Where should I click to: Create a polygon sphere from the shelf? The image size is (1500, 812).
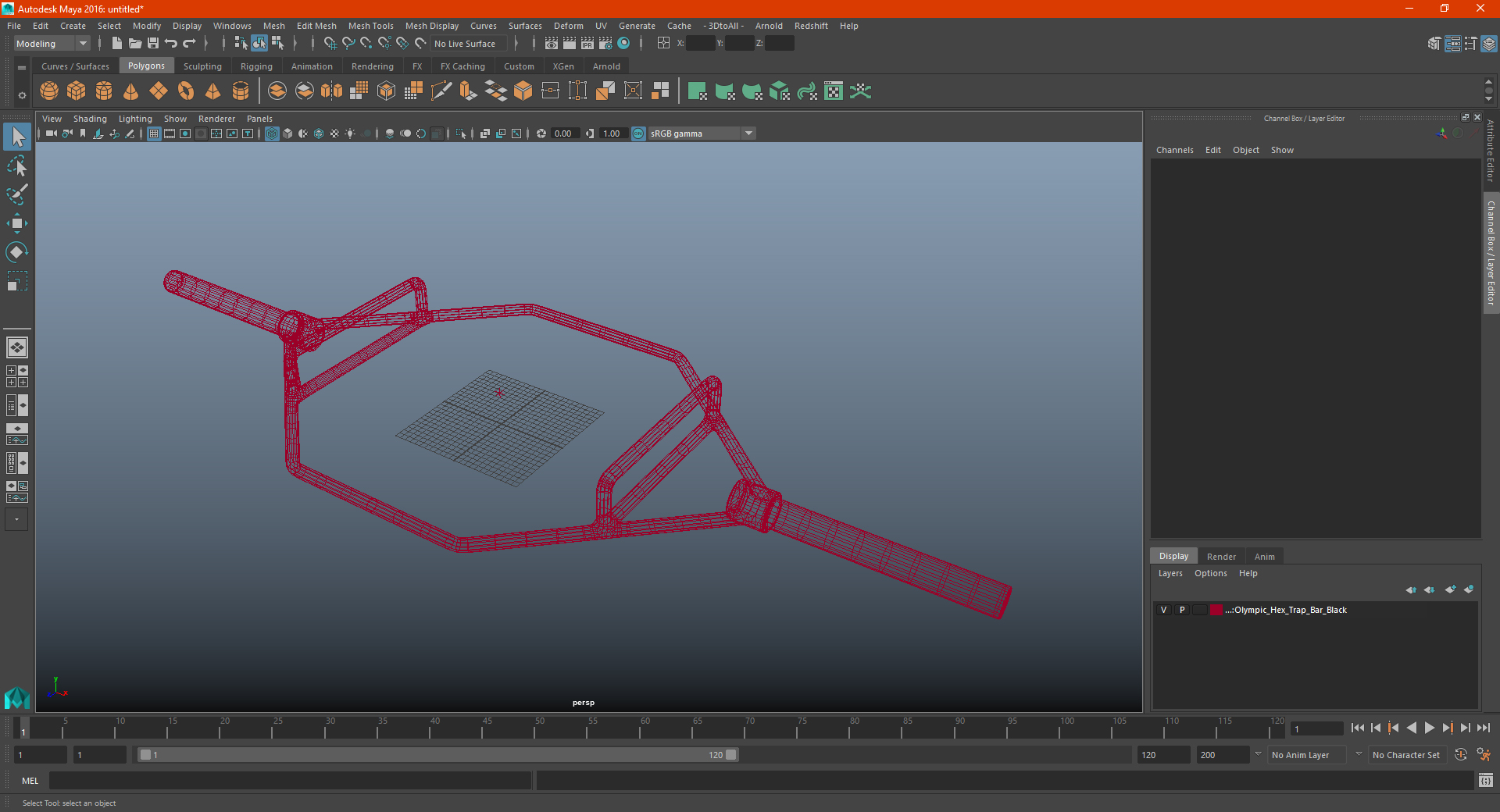49,91
